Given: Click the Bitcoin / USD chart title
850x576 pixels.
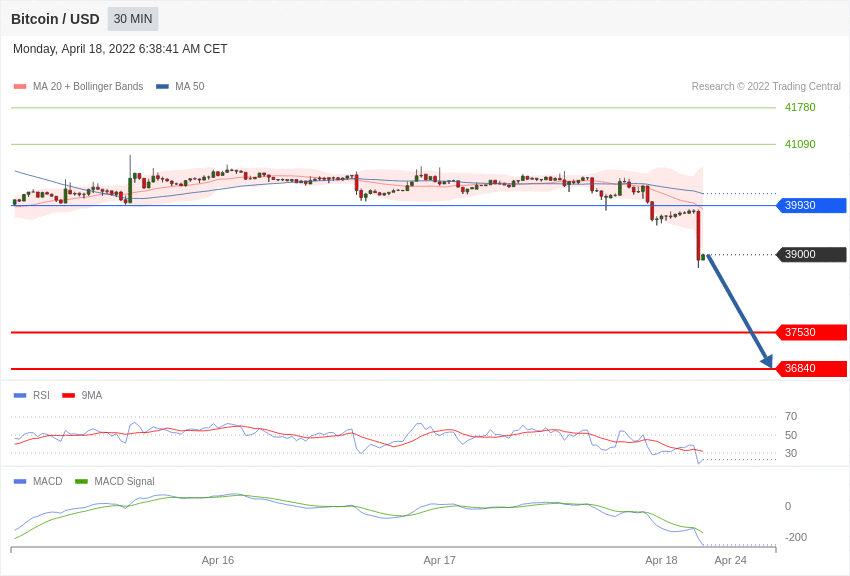Looking at the screenshot, I should click(55, 19).
